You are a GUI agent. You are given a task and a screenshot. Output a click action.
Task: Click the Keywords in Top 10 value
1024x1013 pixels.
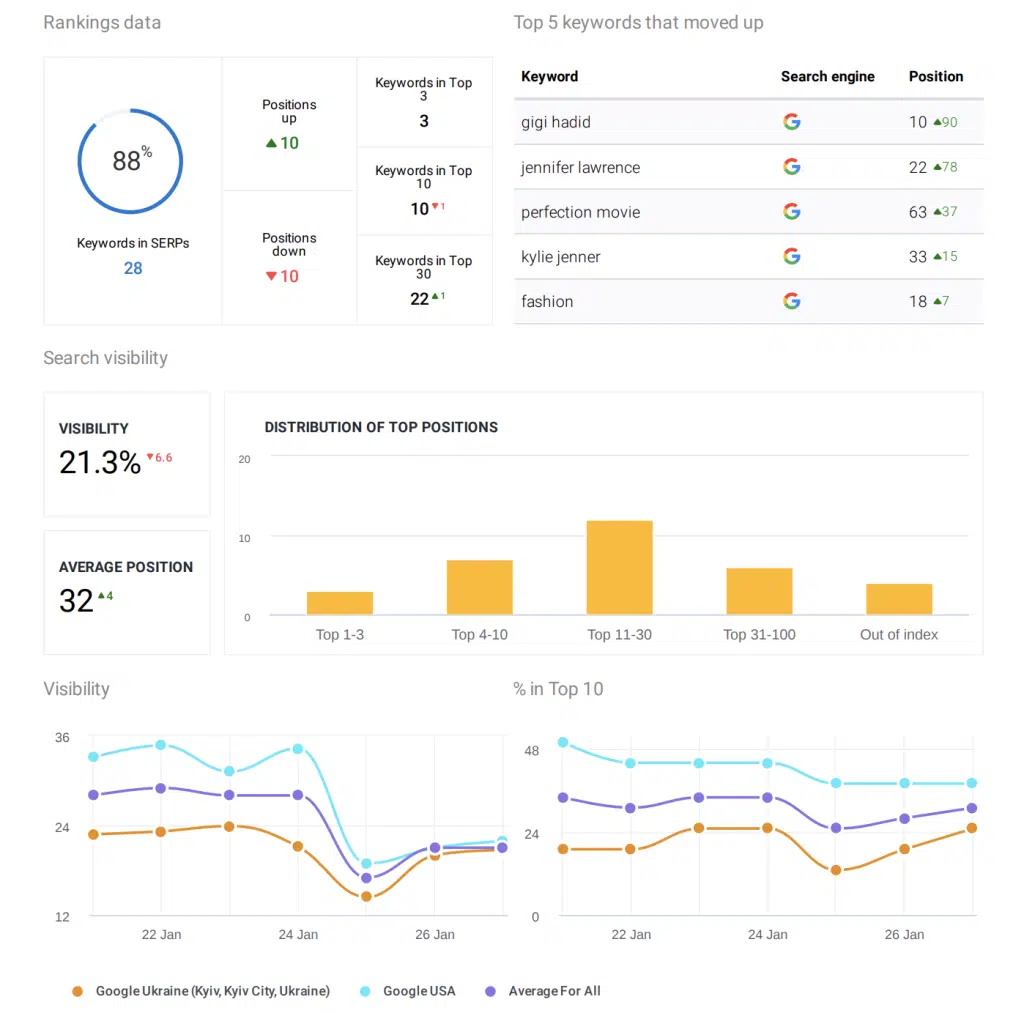coord(419,209)
